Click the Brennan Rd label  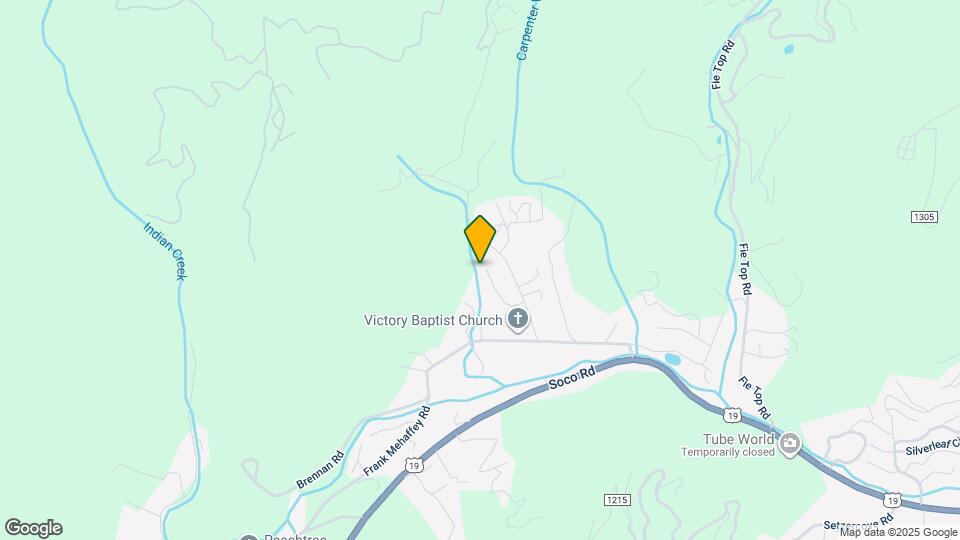320,470
